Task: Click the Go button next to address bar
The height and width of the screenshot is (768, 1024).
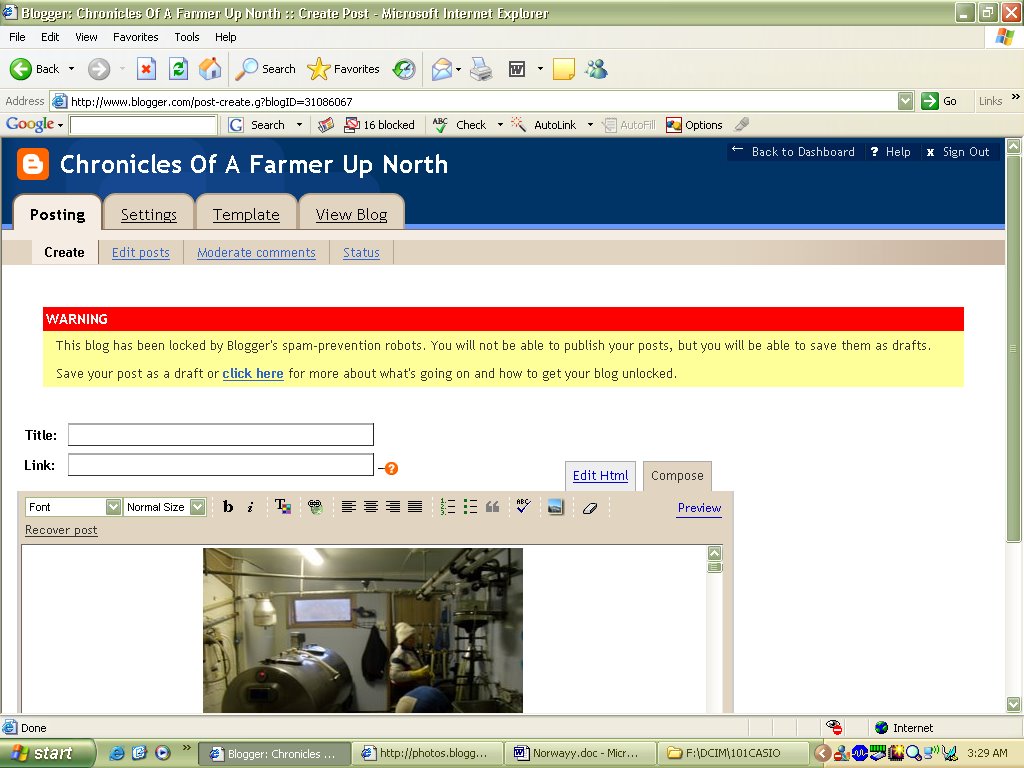Action: point(939,101)
